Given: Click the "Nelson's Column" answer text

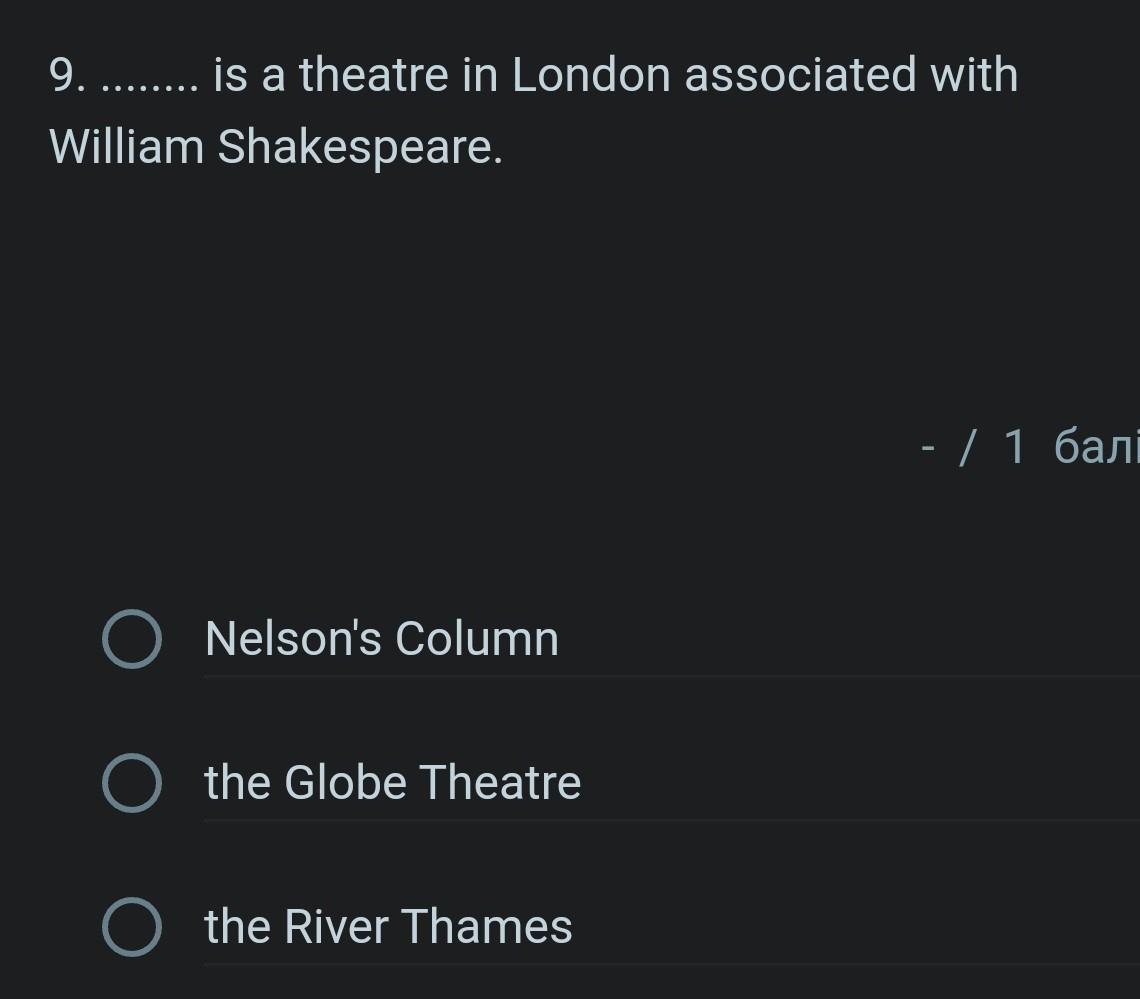Looking at the screenshot, I should (381, 639).
